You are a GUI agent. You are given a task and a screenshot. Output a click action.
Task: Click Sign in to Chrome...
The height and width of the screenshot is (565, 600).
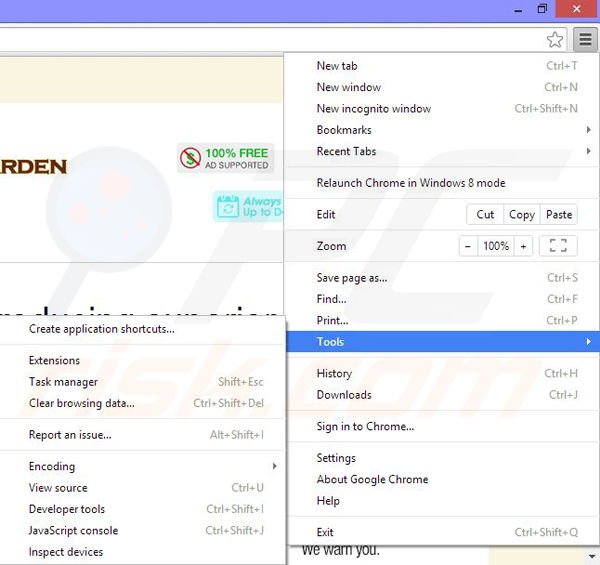(x=443, y=426)
